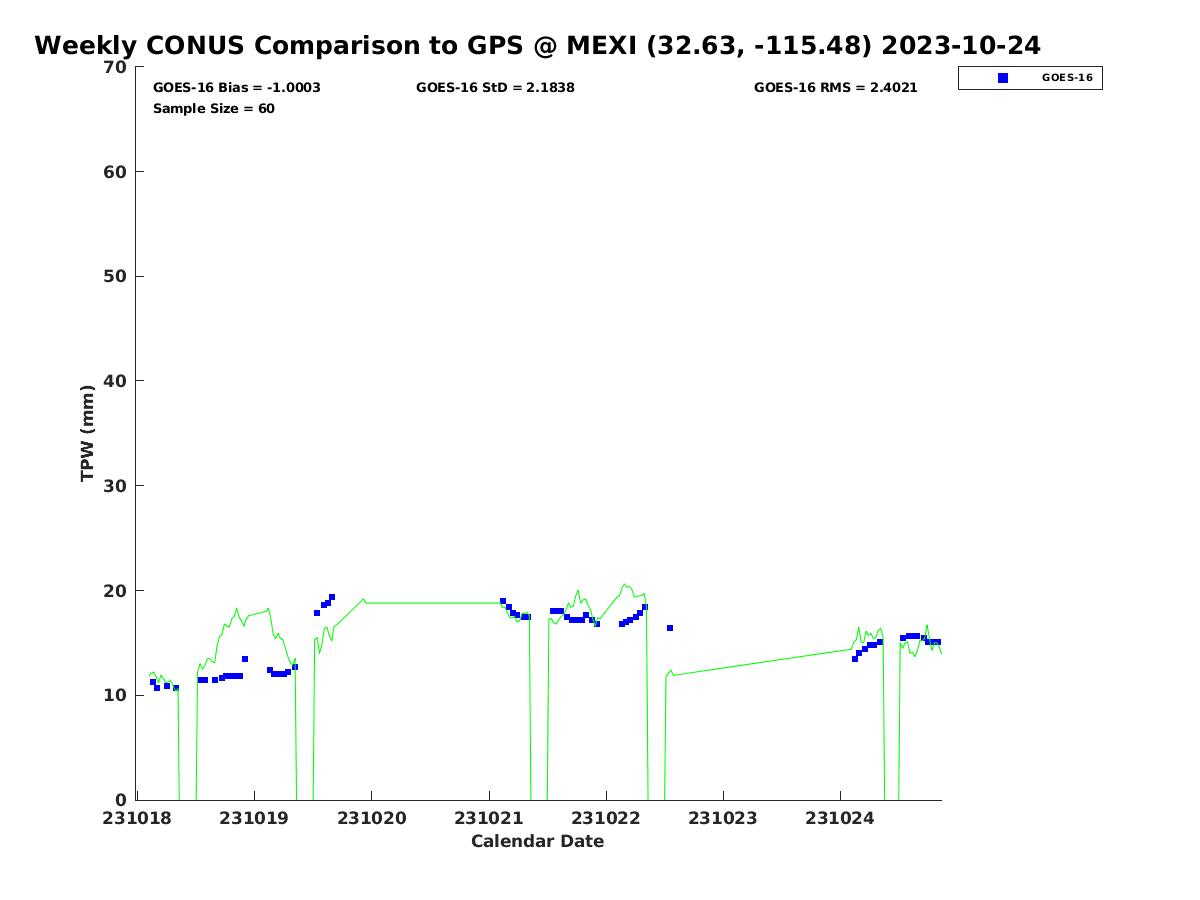Select the GOES-16 RMS value text
Image resolution: width=1200 pixels, height=900 pixels.
tap(835, 88)
